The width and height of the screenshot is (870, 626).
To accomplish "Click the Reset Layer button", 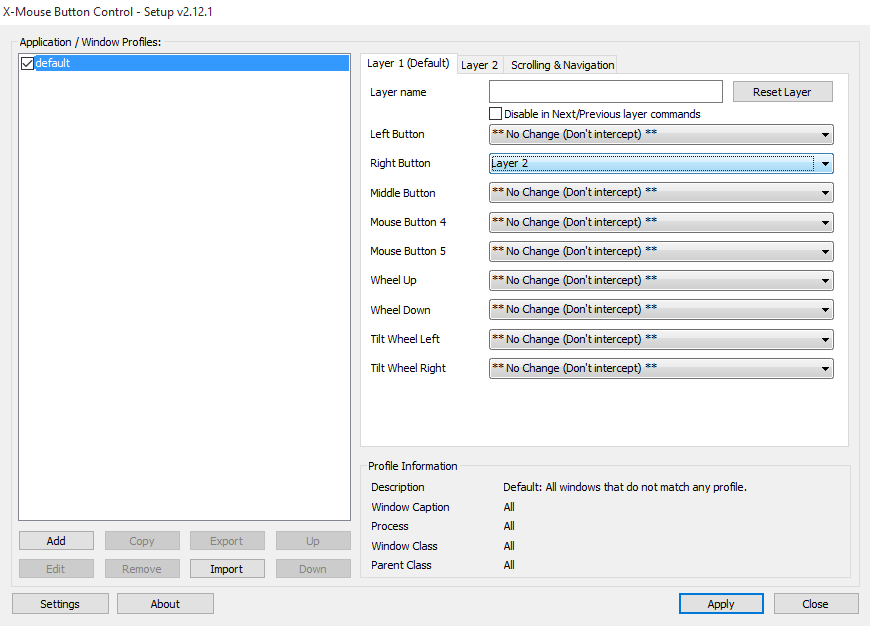I will click(x=782, y=92).
